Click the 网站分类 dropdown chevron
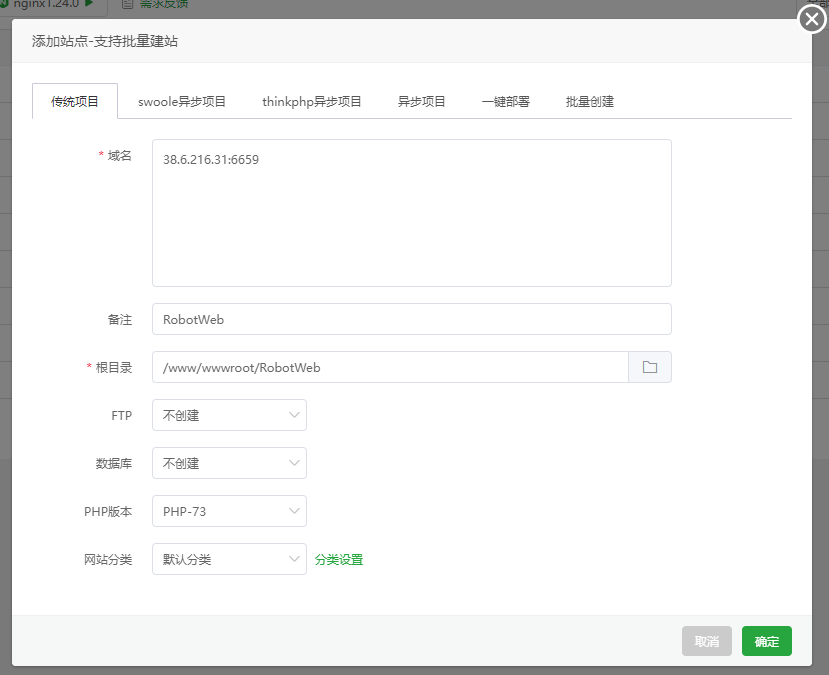The height and width of the screenshot is (675, 829). (295, 559)
